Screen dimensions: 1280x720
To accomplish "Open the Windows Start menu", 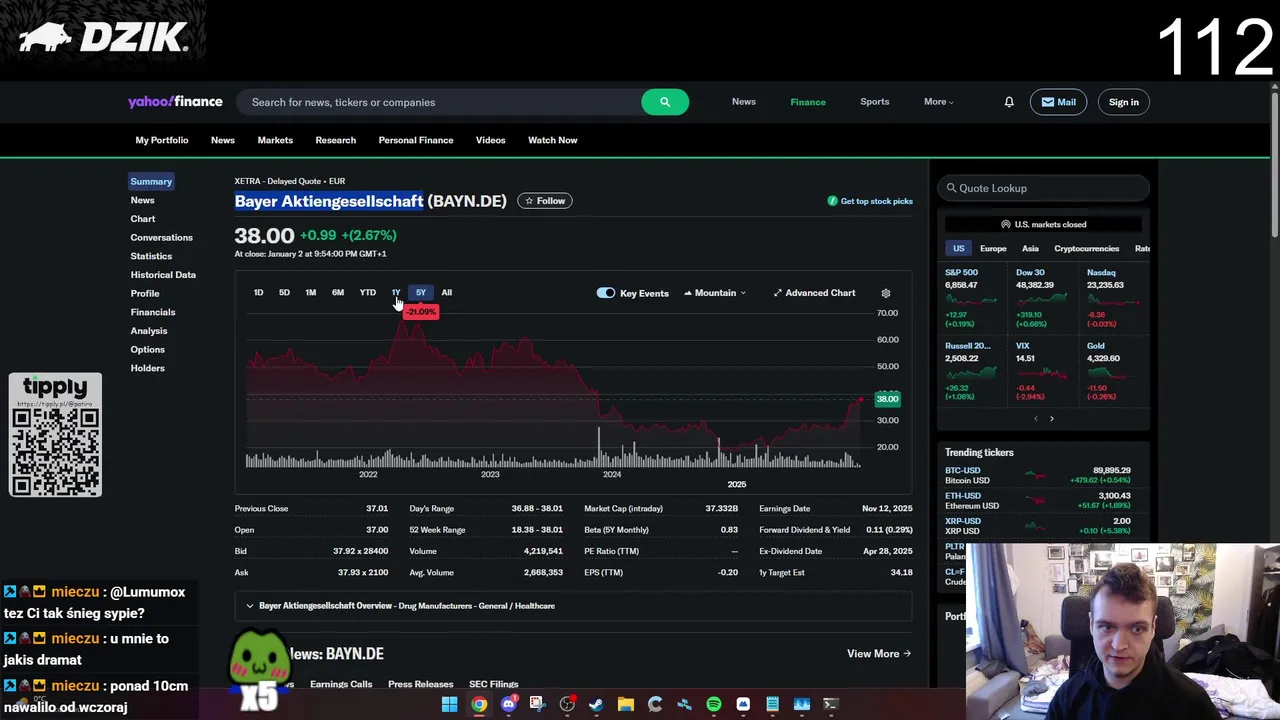I will coord(449,704).
